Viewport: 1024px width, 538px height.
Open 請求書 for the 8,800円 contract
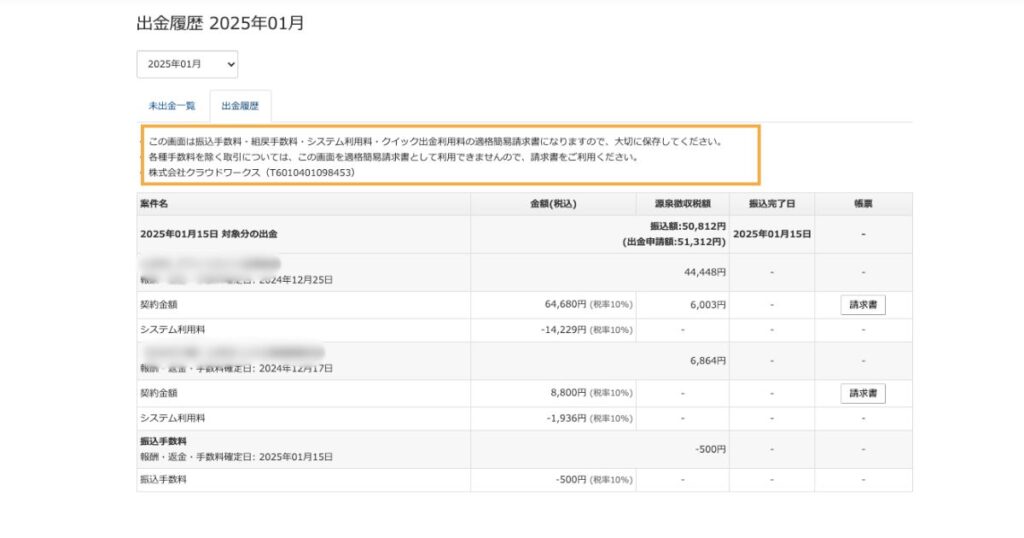tap(863, 393)
